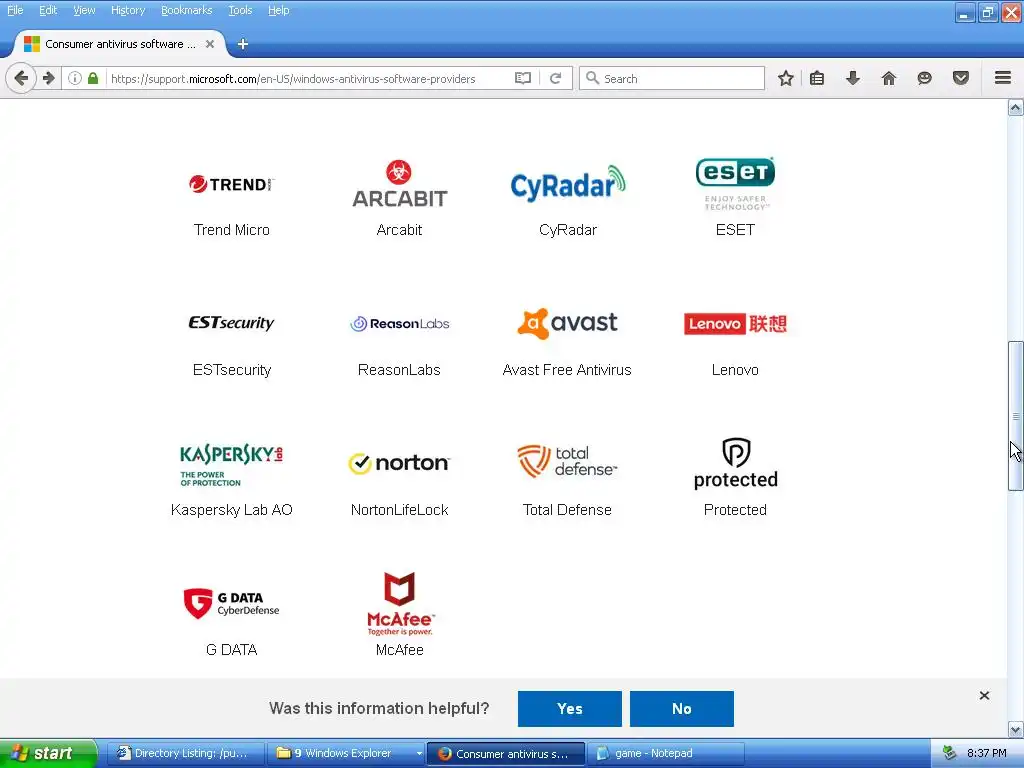Go to the Home page icon
This screenshot has width=1024, height=768.
tap(888, 78)
